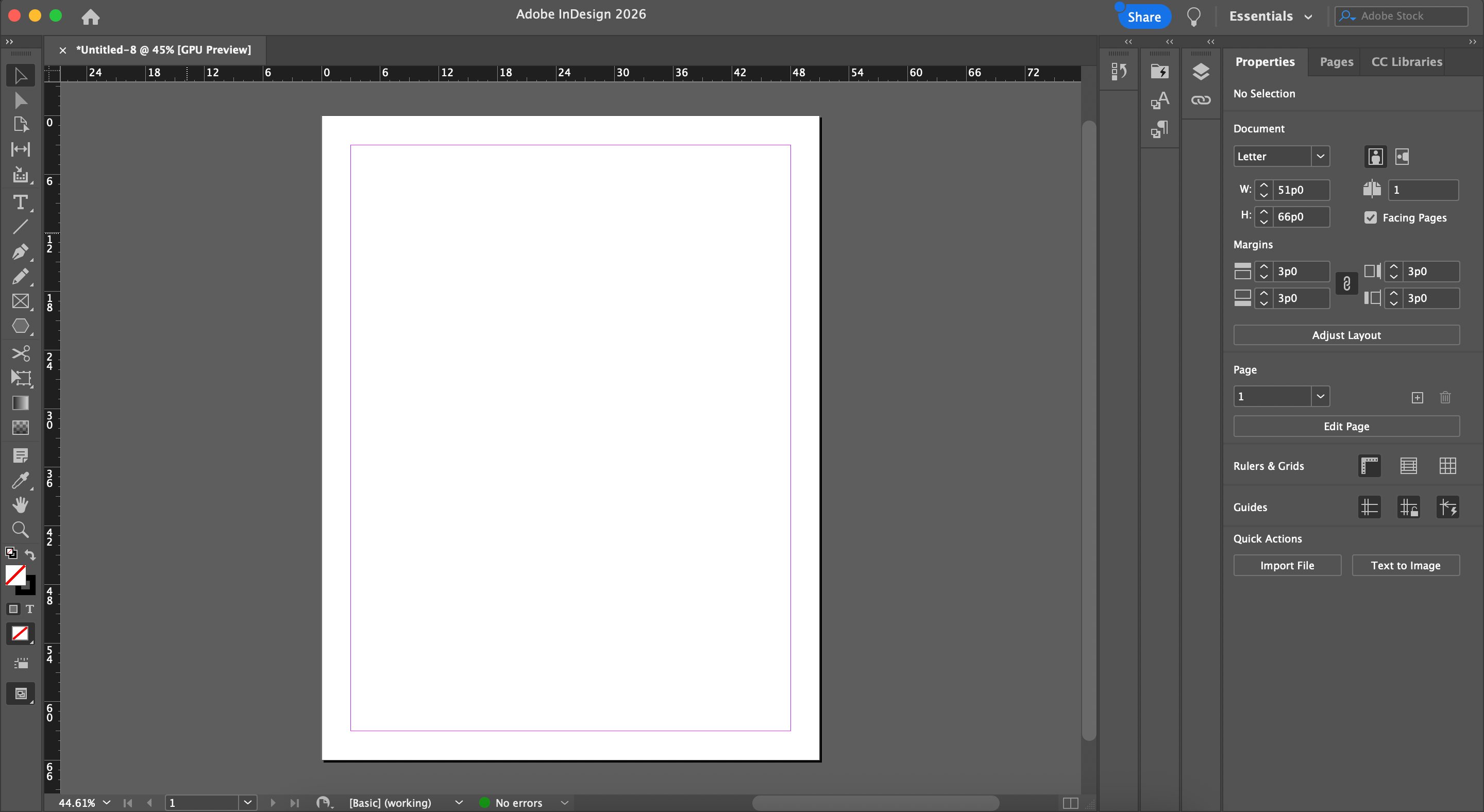Open the Layers panel icon
The width and height of the screenshot is (1484, 812).
pyautogui.click(x=1201, y=72)
